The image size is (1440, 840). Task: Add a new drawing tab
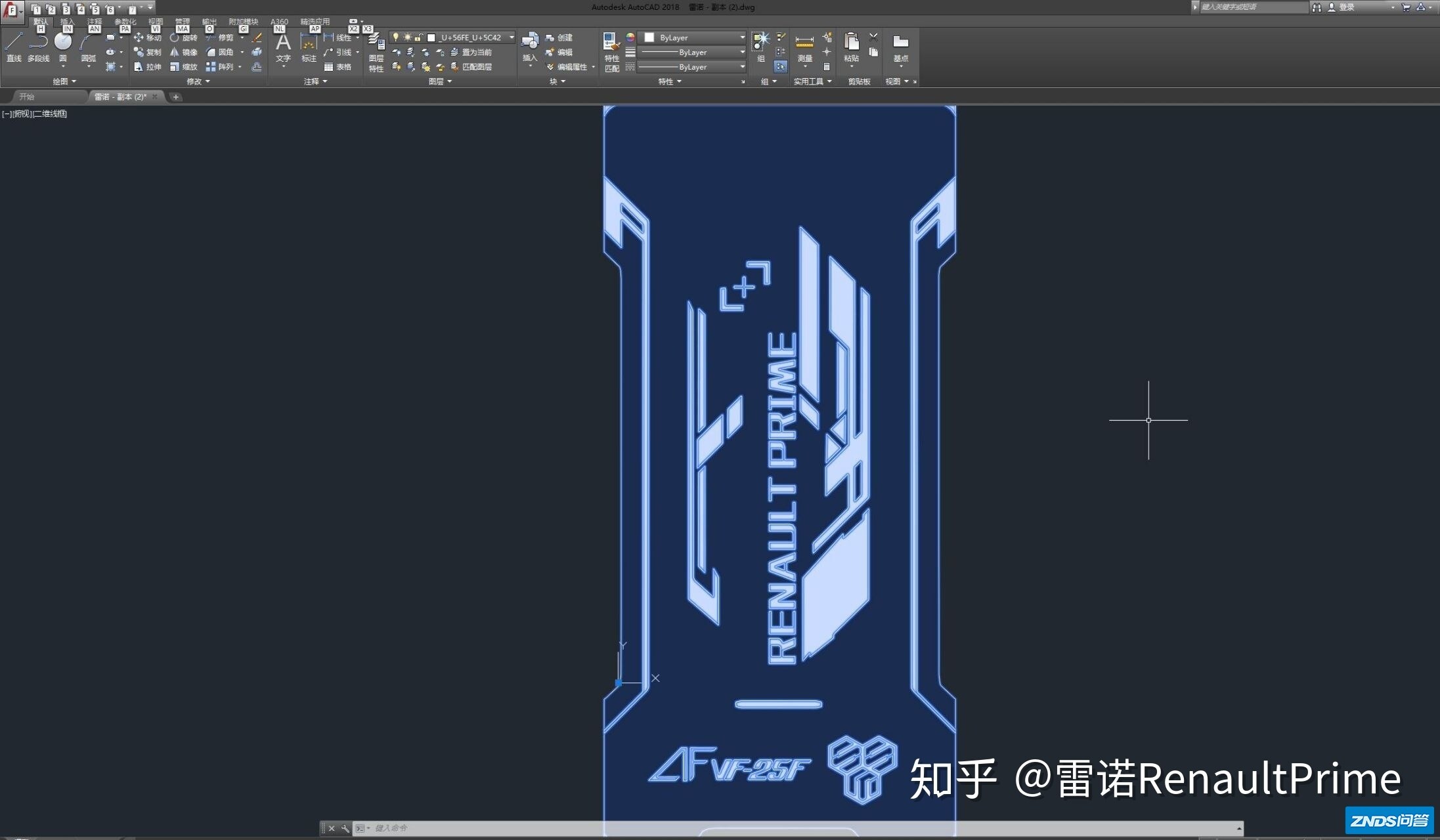click(175, 97)
